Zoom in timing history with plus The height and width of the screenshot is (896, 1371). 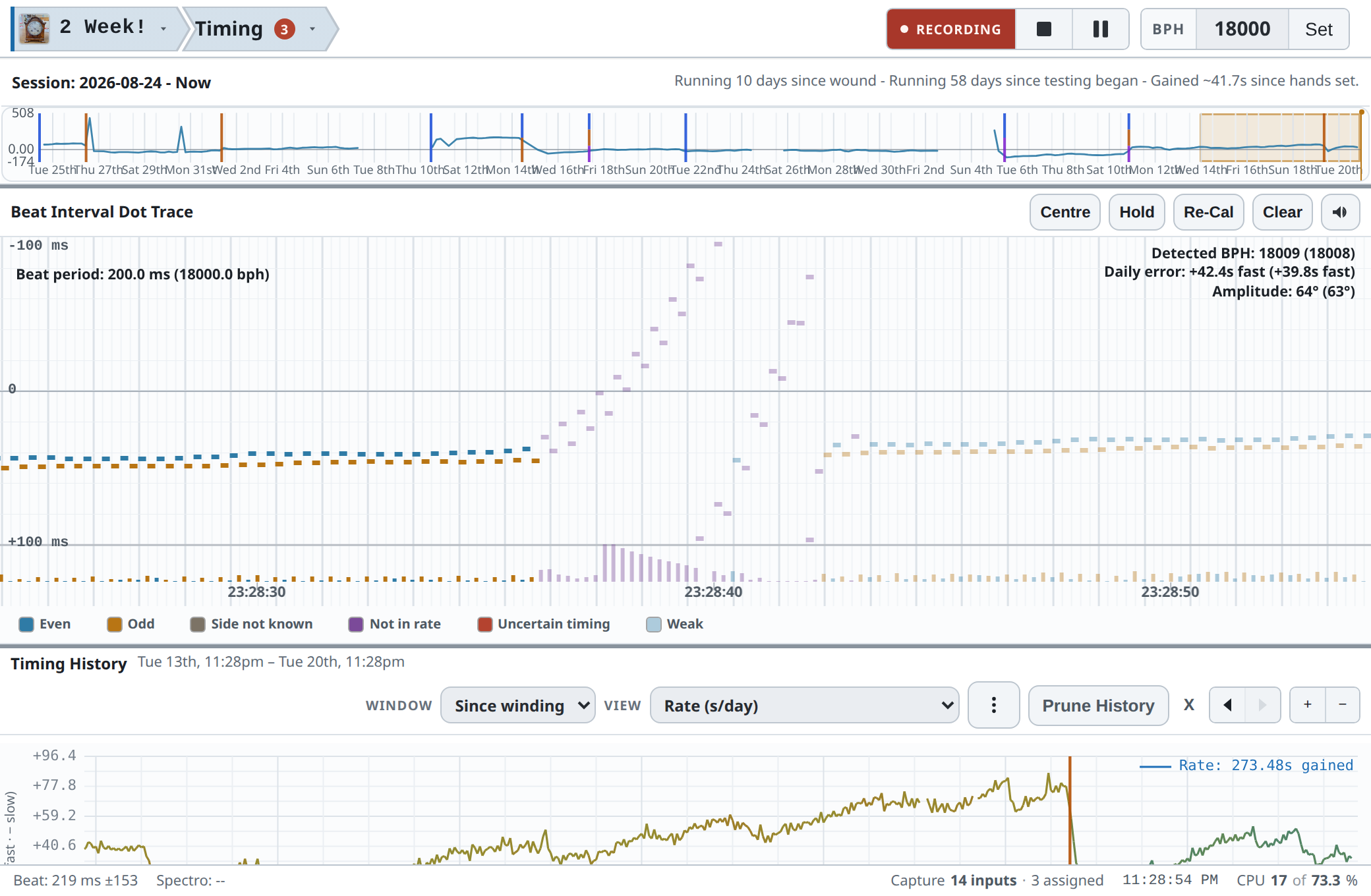tap(1308, 705)
